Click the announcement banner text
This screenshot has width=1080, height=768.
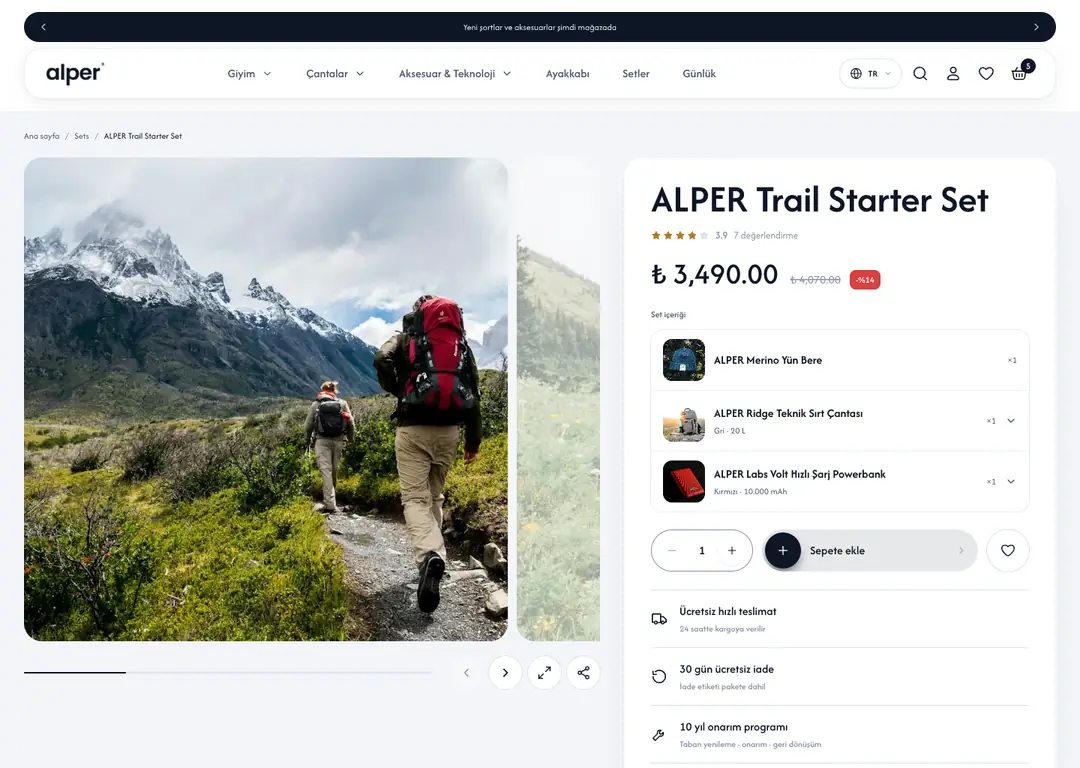[x=539, y=28]
